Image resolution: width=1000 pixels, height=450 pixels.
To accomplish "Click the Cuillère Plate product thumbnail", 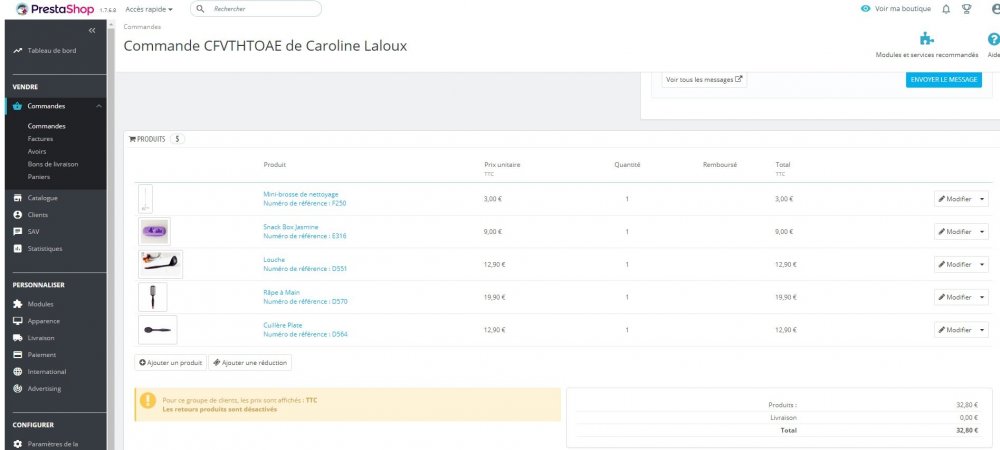I will (157, 330).
